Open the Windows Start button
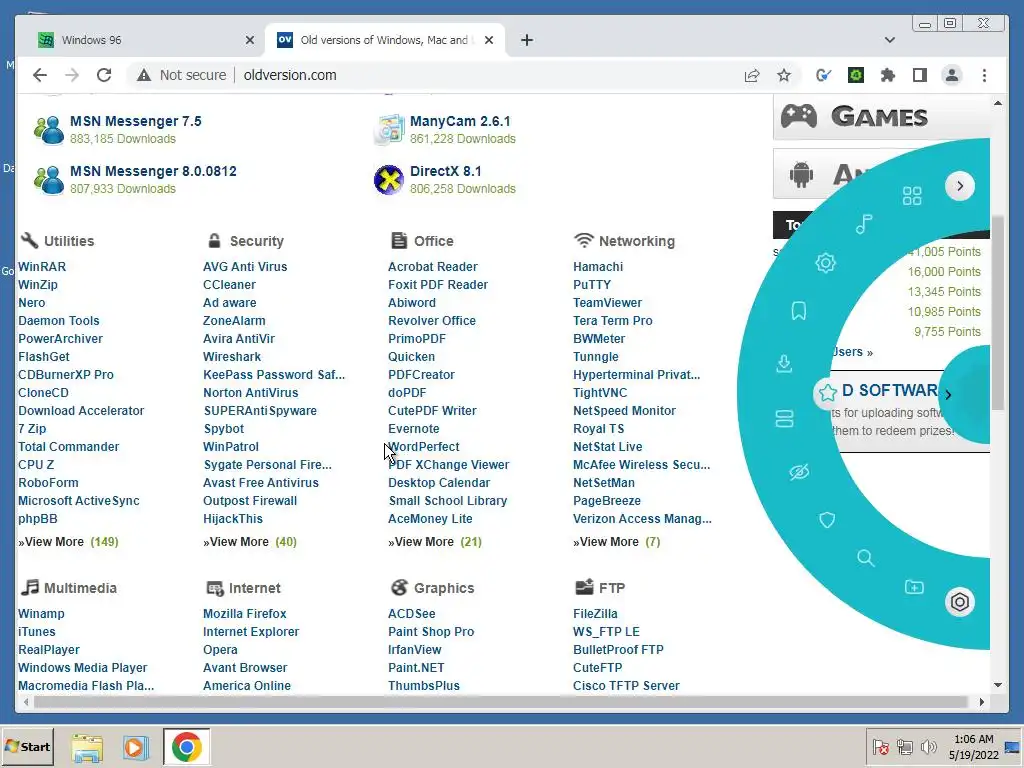The width and height of the screenshot is (1024, 768). [x=27, y=746]
